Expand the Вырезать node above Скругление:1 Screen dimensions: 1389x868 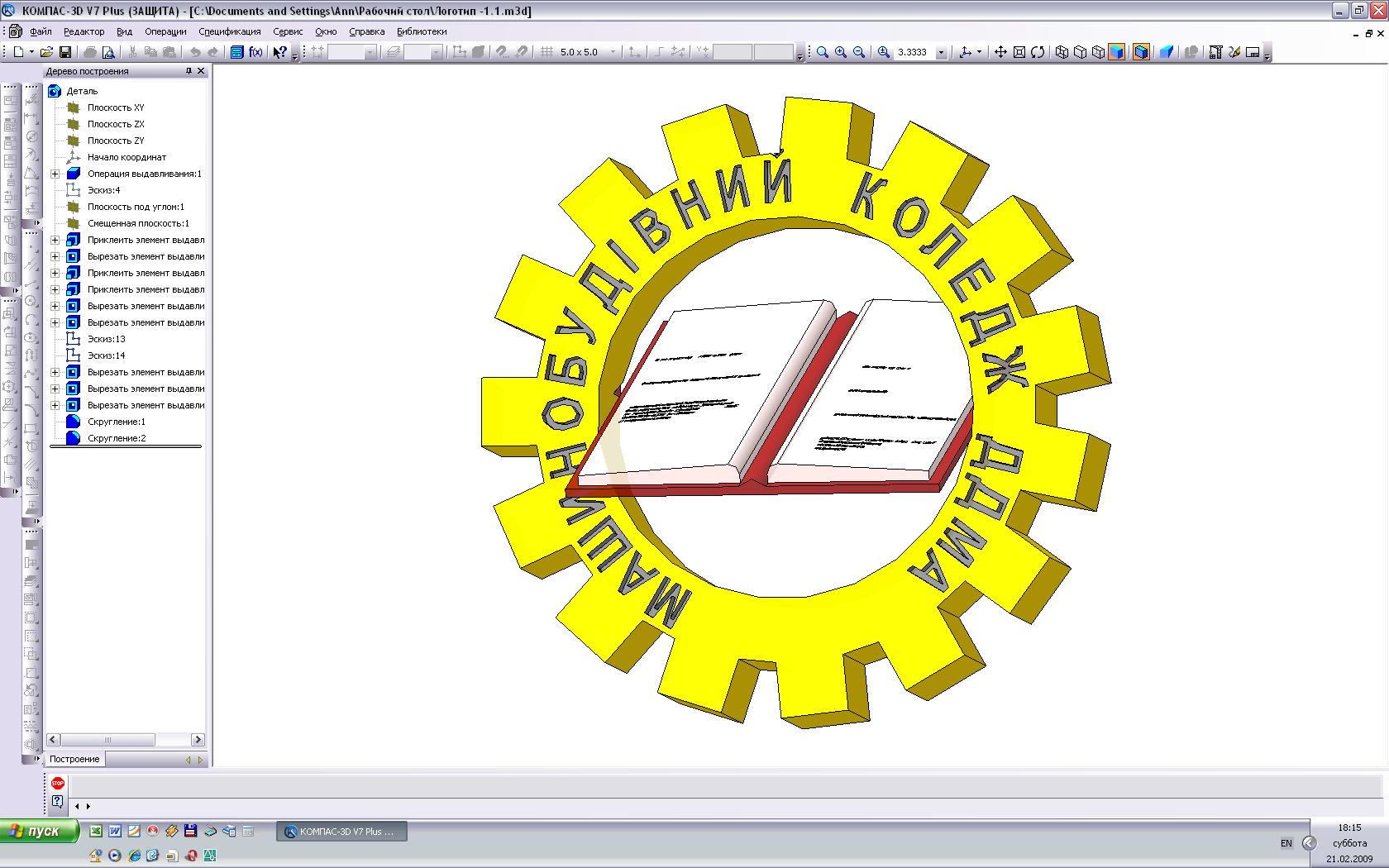[x=55, y=405]
